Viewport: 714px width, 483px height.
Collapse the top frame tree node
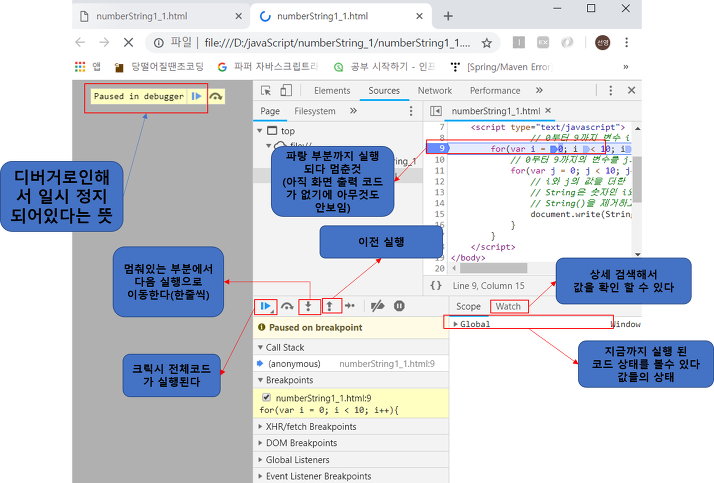point(260,131)
